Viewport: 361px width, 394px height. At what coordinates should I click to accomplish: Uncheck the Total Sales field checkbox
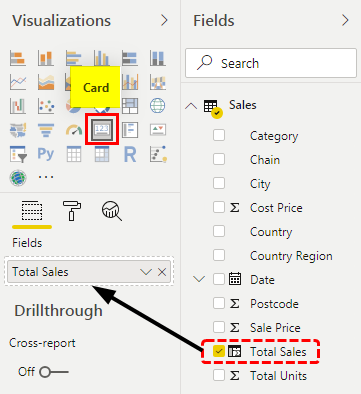219,351
